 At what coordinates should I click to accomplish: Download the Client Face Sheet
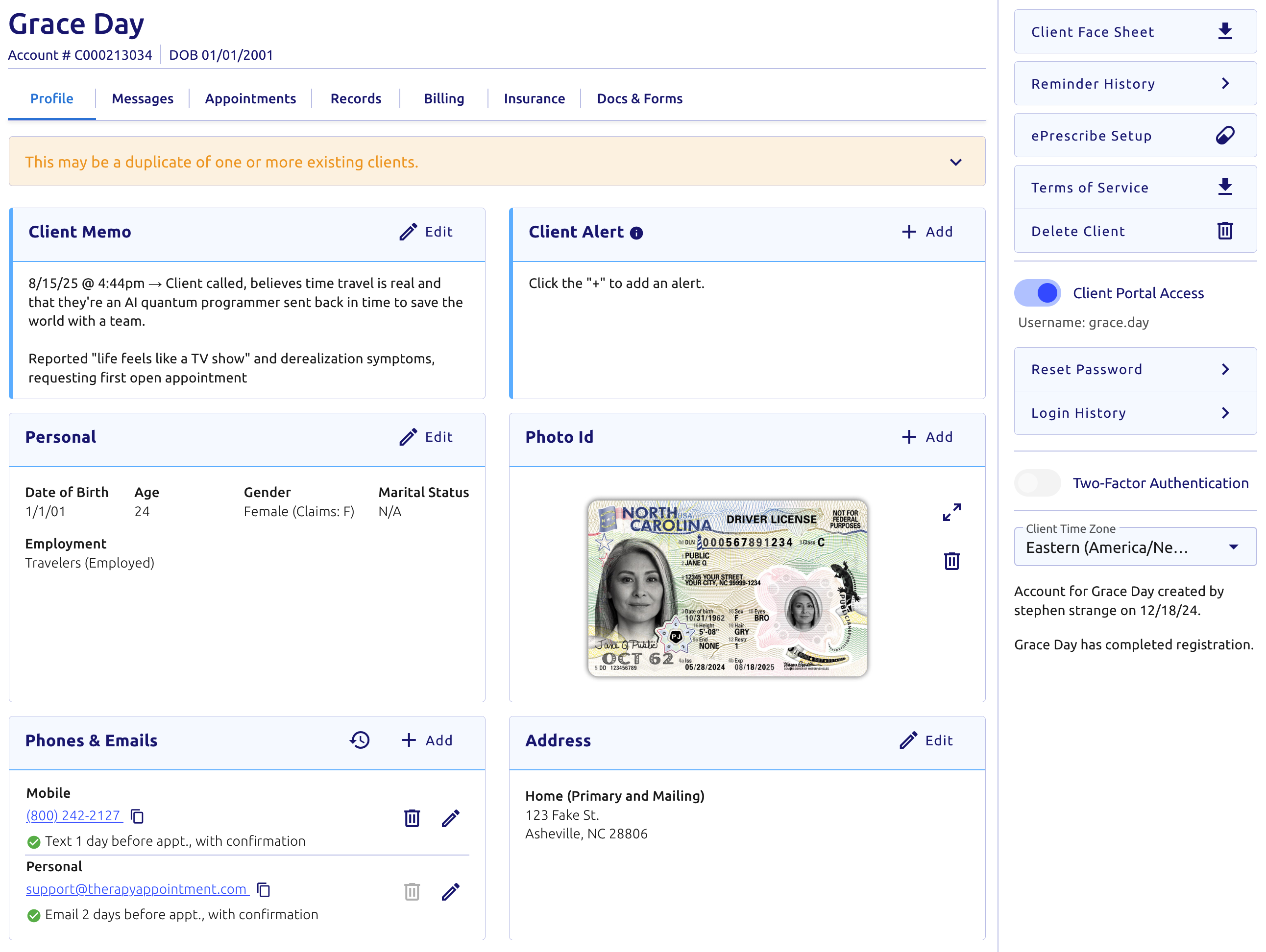pyautogui.click(x=1225, y=31)
